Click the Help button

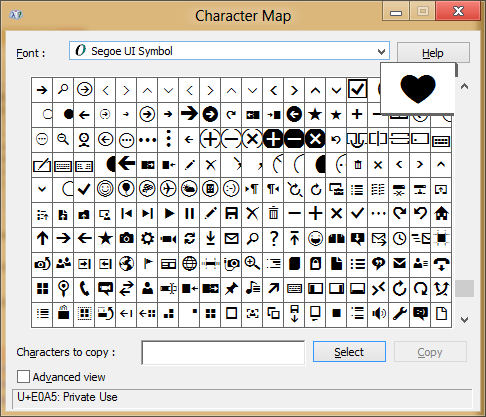pyautogui.click(x=433, y=53)
